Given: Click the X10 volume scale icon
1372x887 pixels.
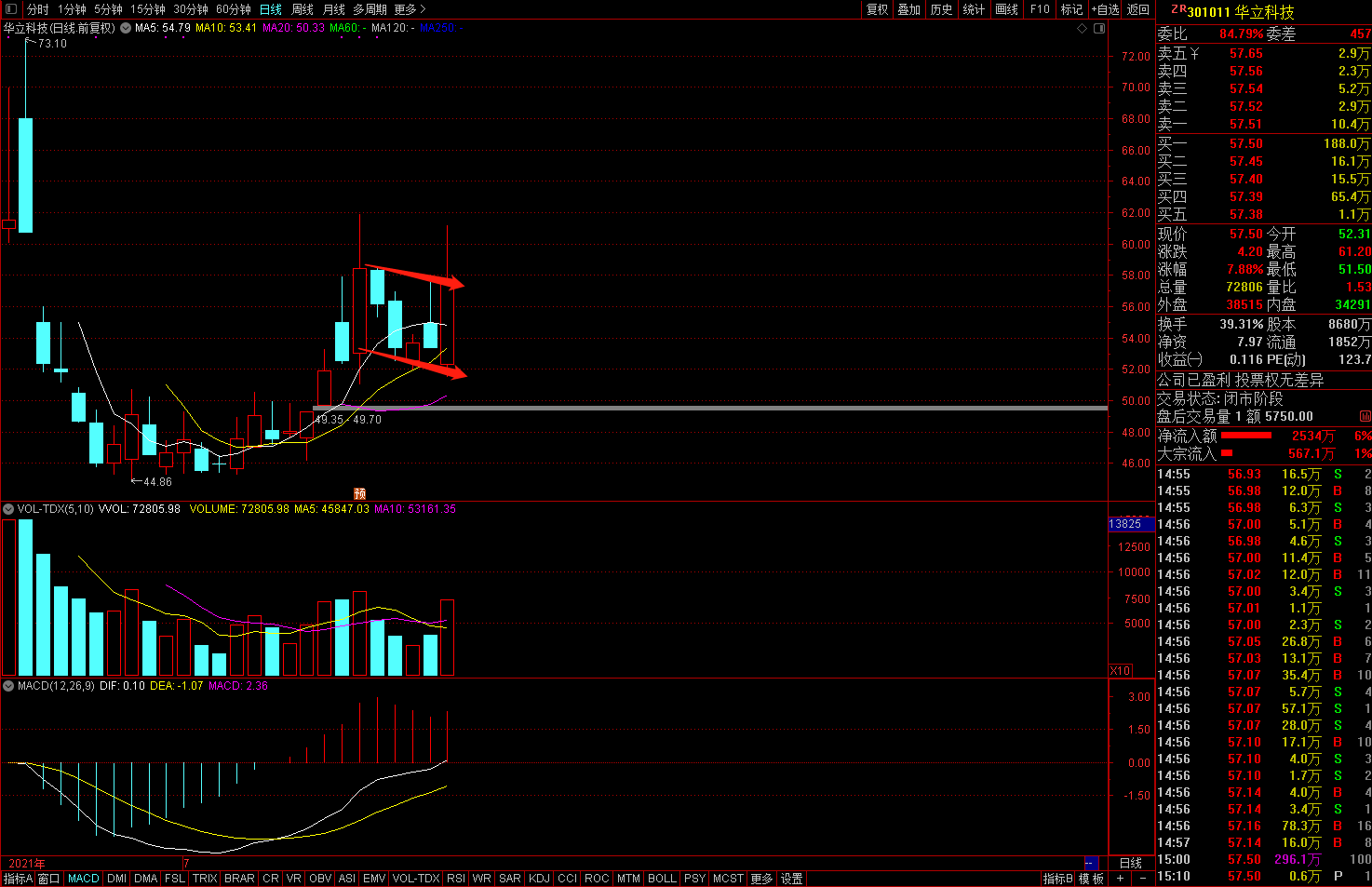Looking at the screenshot, I should point(1121,670).
